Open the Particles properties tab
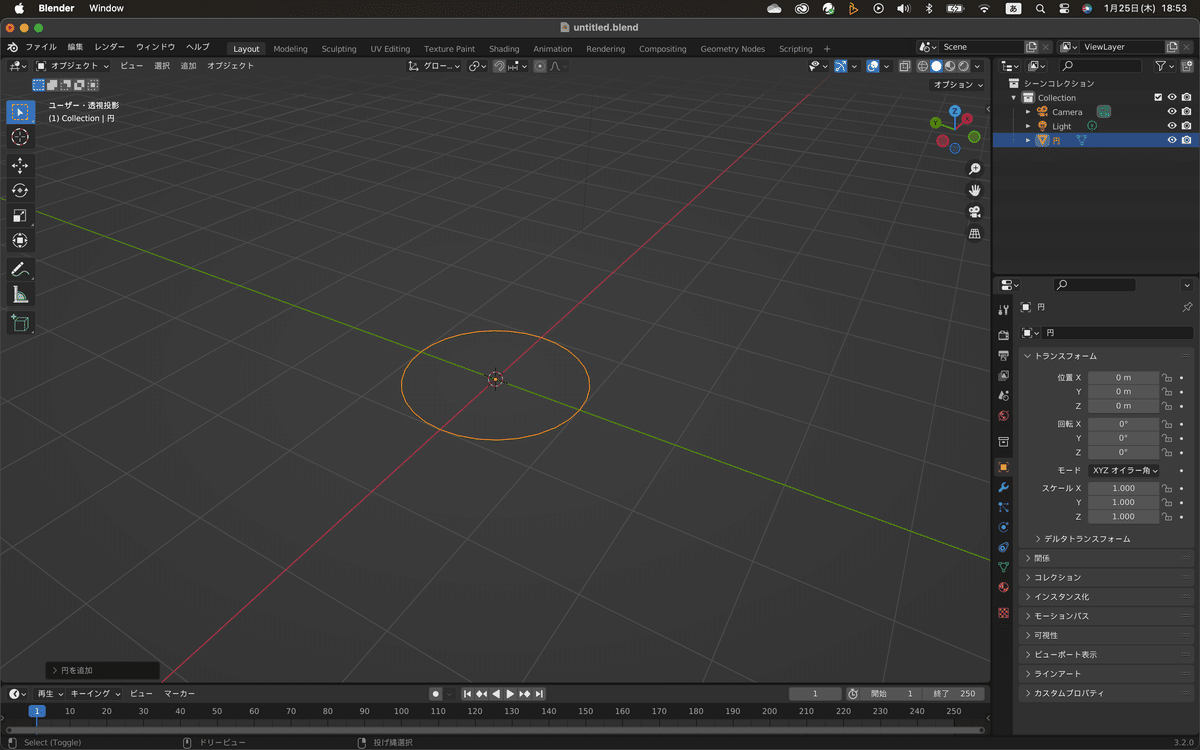 (x=1004, y=507)
